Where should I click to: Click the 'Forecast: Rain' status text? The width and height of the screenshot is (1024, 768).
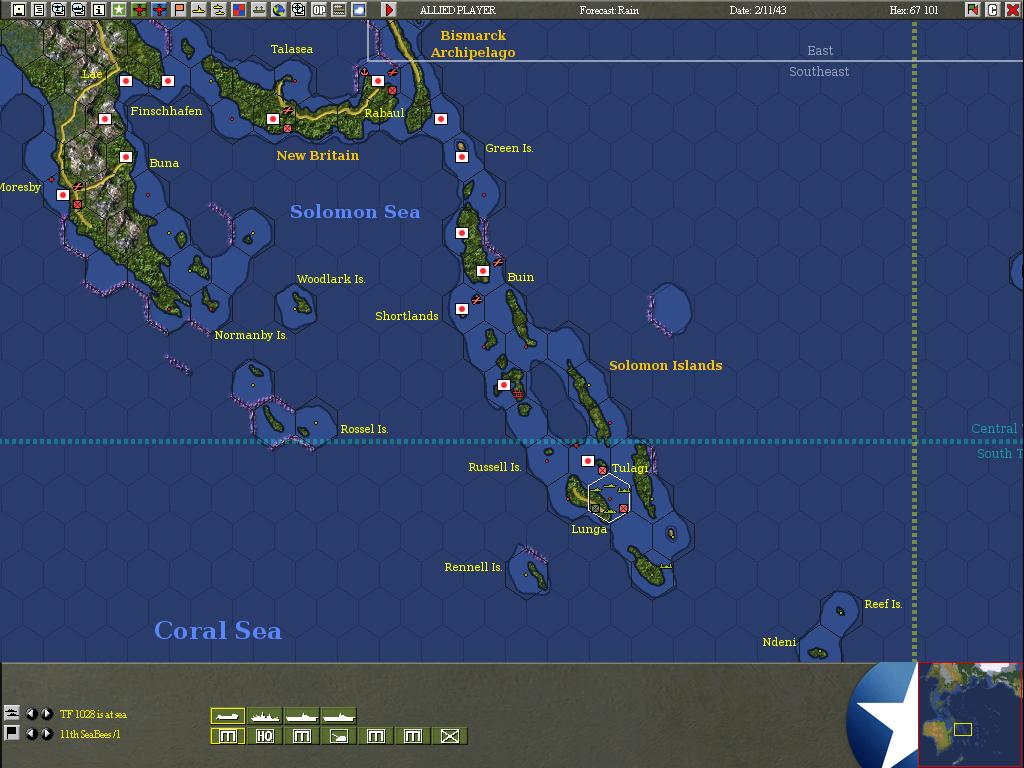(x=609, y=10)
